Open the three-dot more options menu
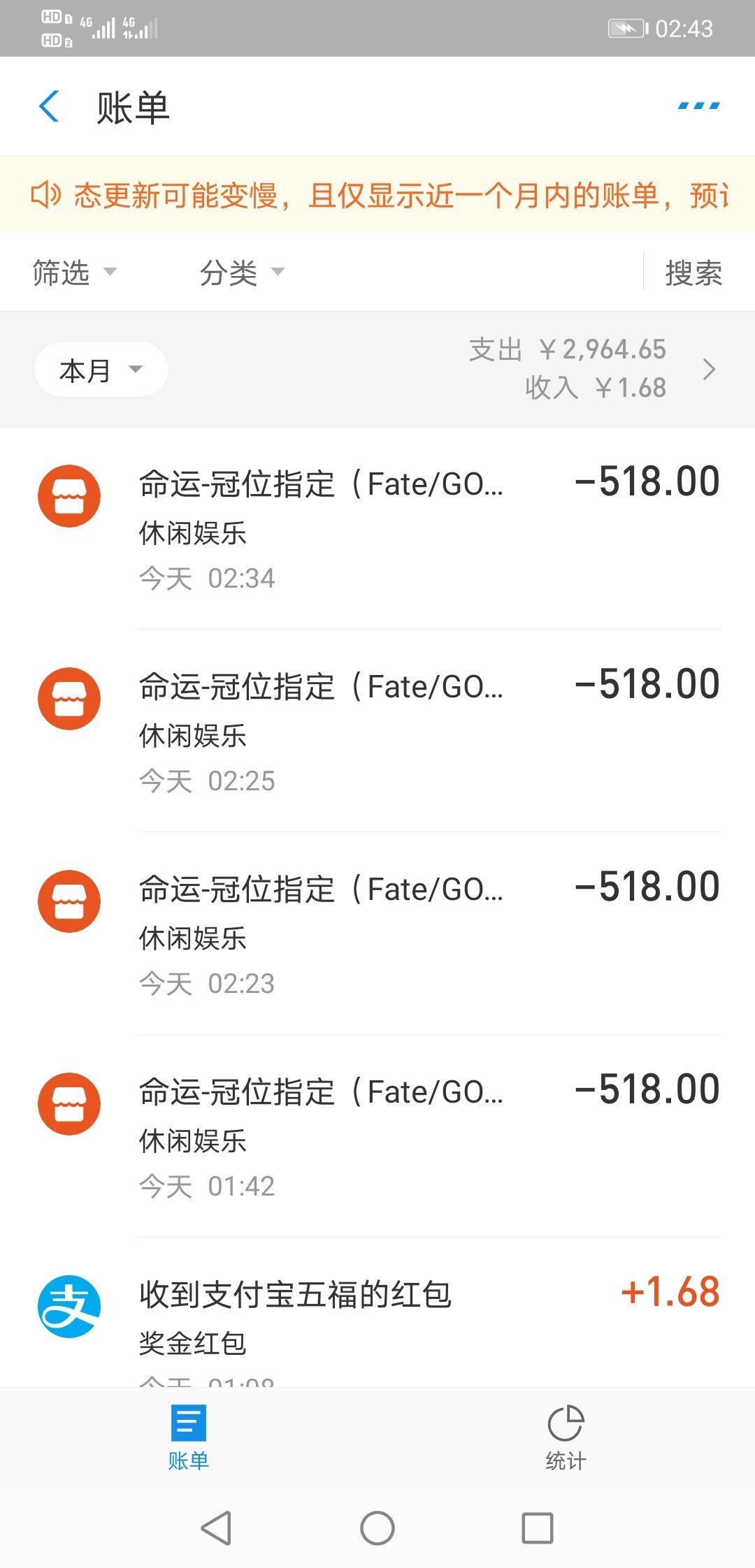755x1568 pixels. (x=698, y=106)
